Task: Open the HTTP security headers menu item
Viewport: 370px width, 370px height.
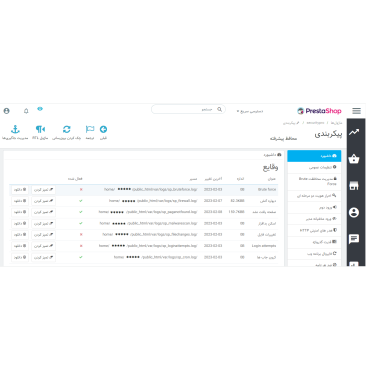Action: pyautogui.click(x=314, y=230)
